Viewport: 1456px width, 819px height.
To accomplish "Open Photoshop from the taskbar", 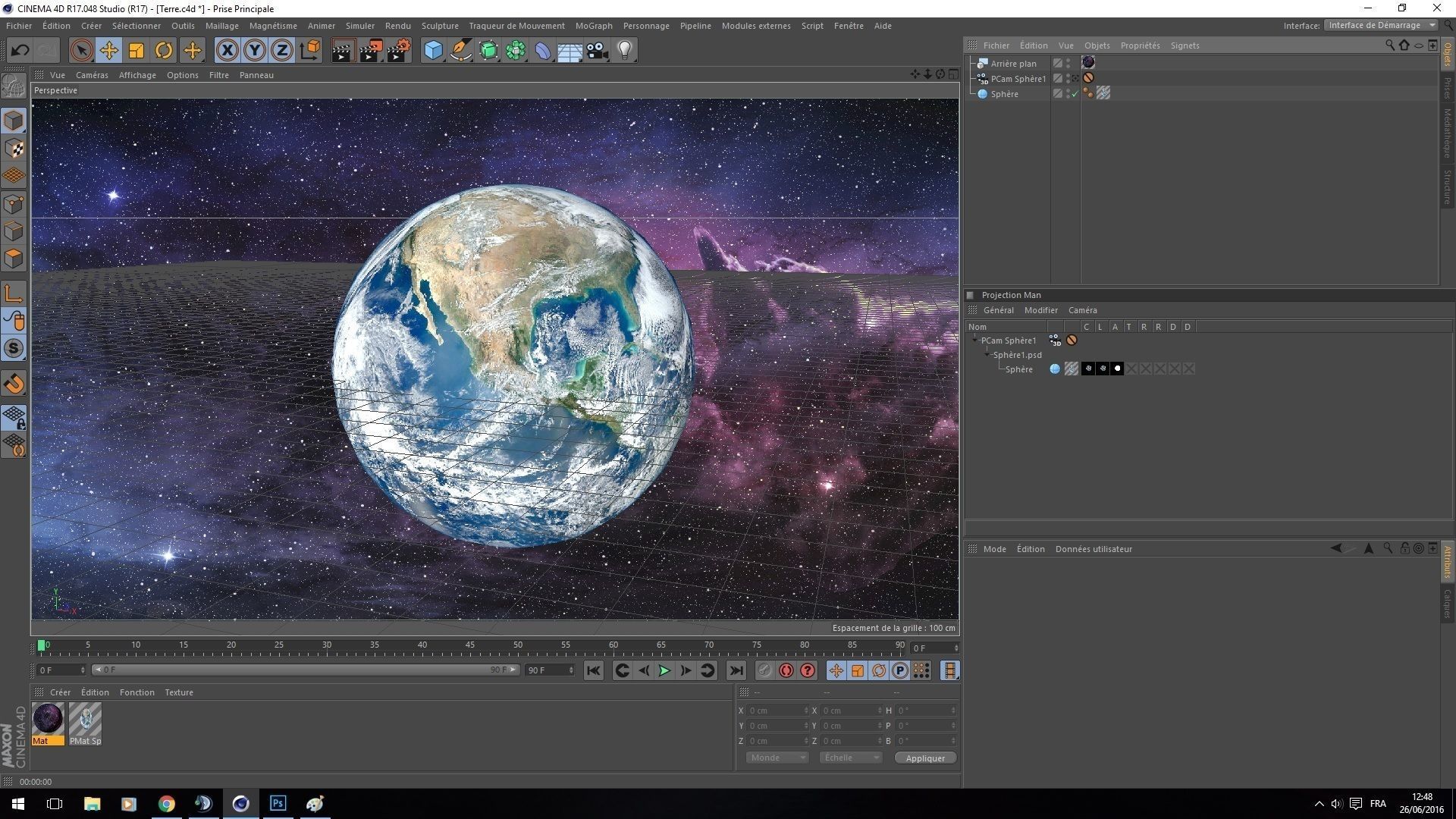I will [278, 803].
